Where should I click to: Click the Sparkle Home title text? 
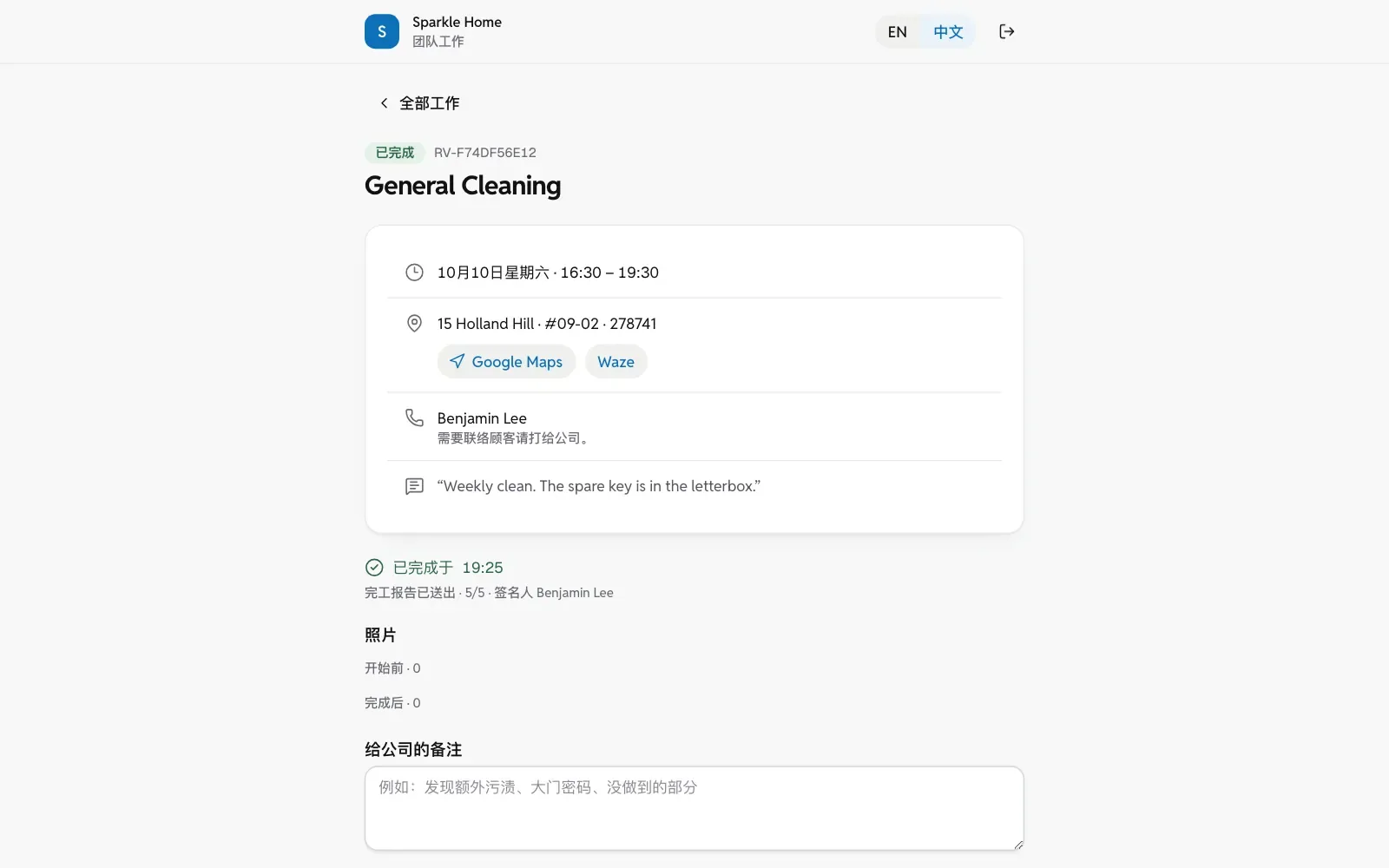tap(457, 23)
